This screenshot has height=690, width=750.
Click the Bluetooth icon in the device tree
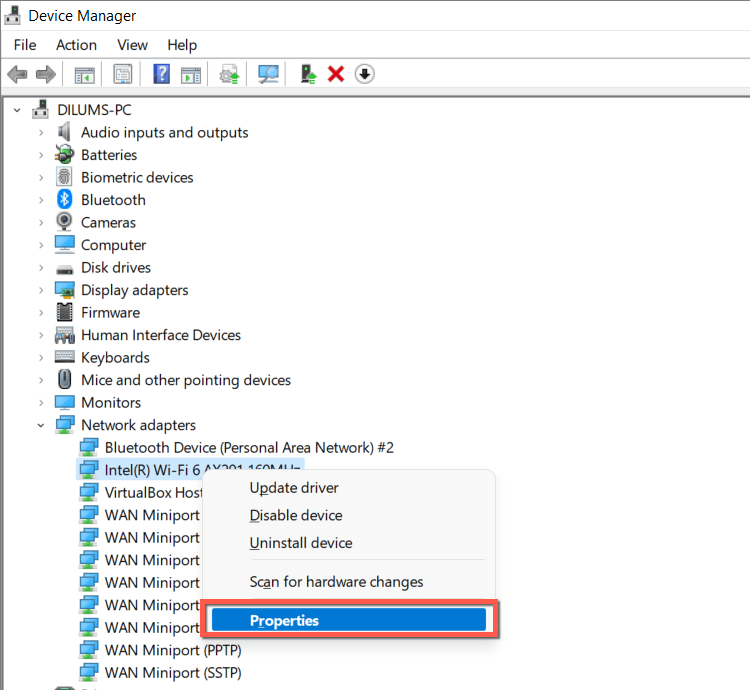point(65,200)
